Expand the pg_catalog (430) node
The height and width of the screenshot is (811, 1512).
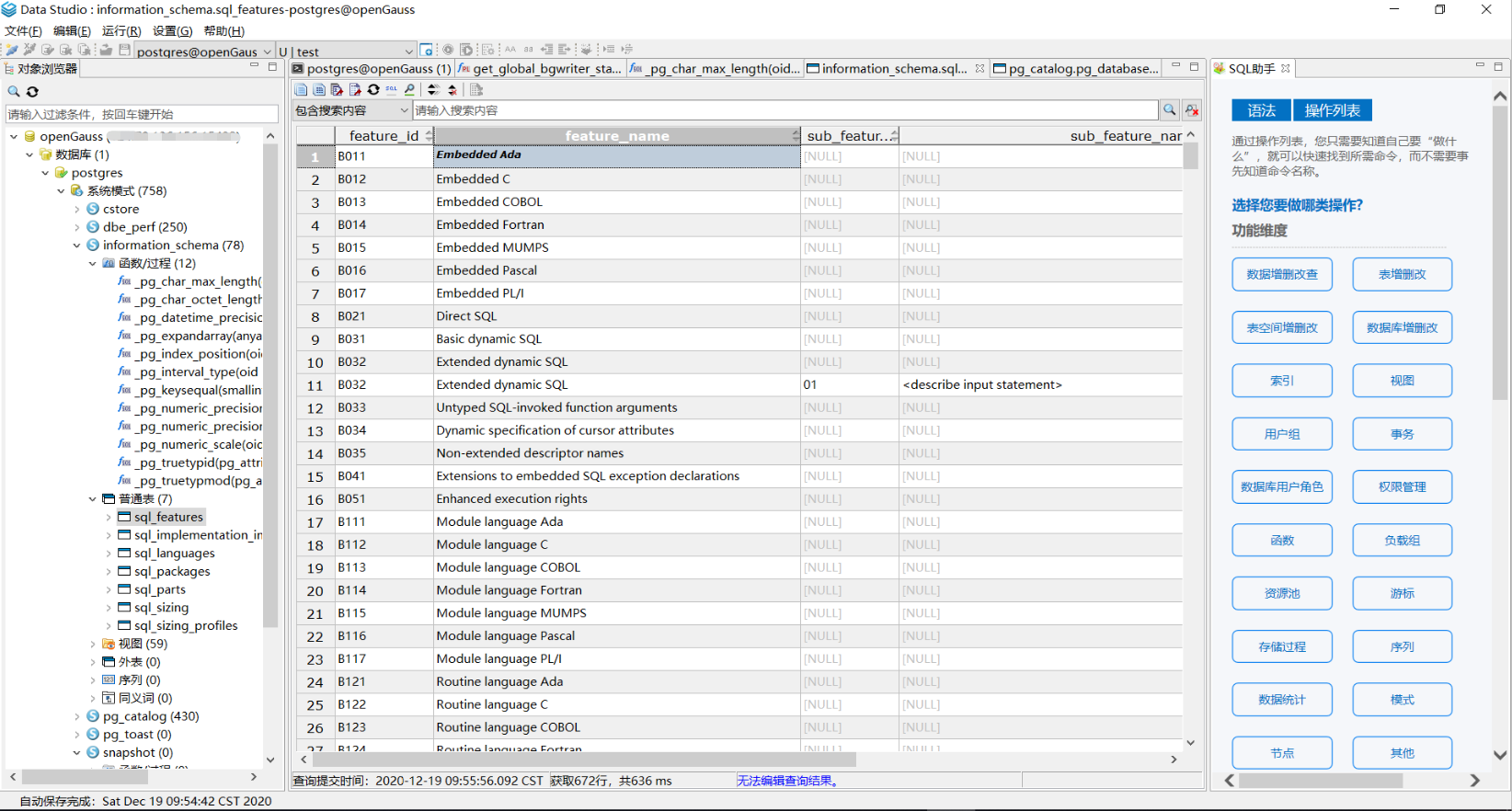pyautogui.click(x=76, y=716)
